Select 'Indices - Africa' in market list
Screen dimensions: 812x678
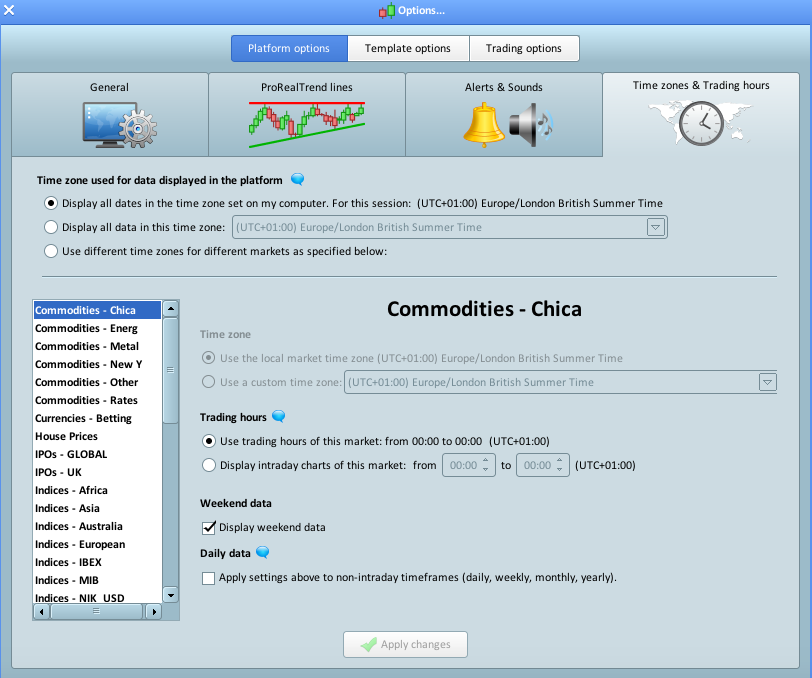(x=97, y=490)
